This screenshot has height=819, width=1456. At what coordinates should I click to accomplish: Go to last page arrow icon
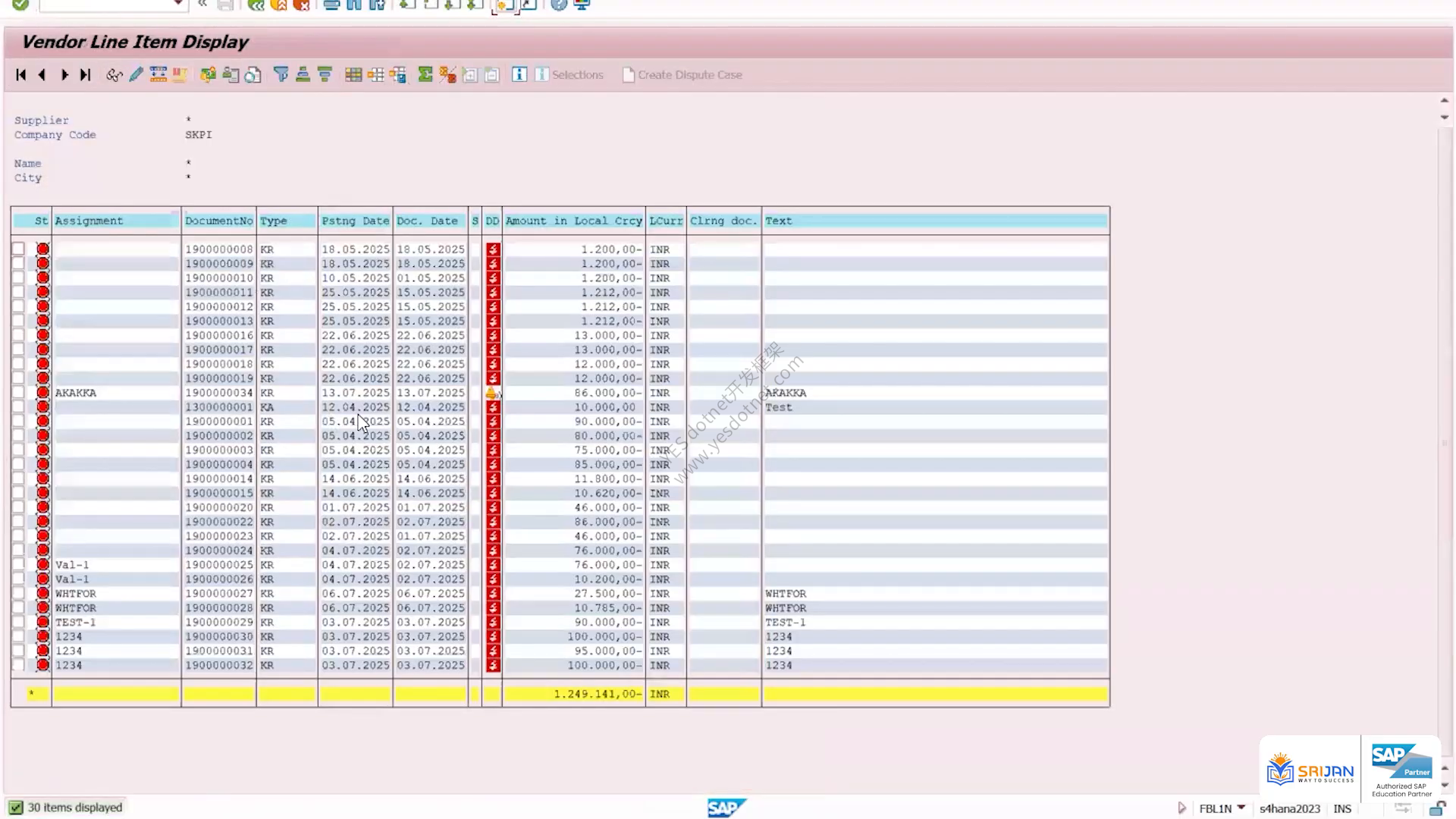pyautogui.click(x=86, y=74)
